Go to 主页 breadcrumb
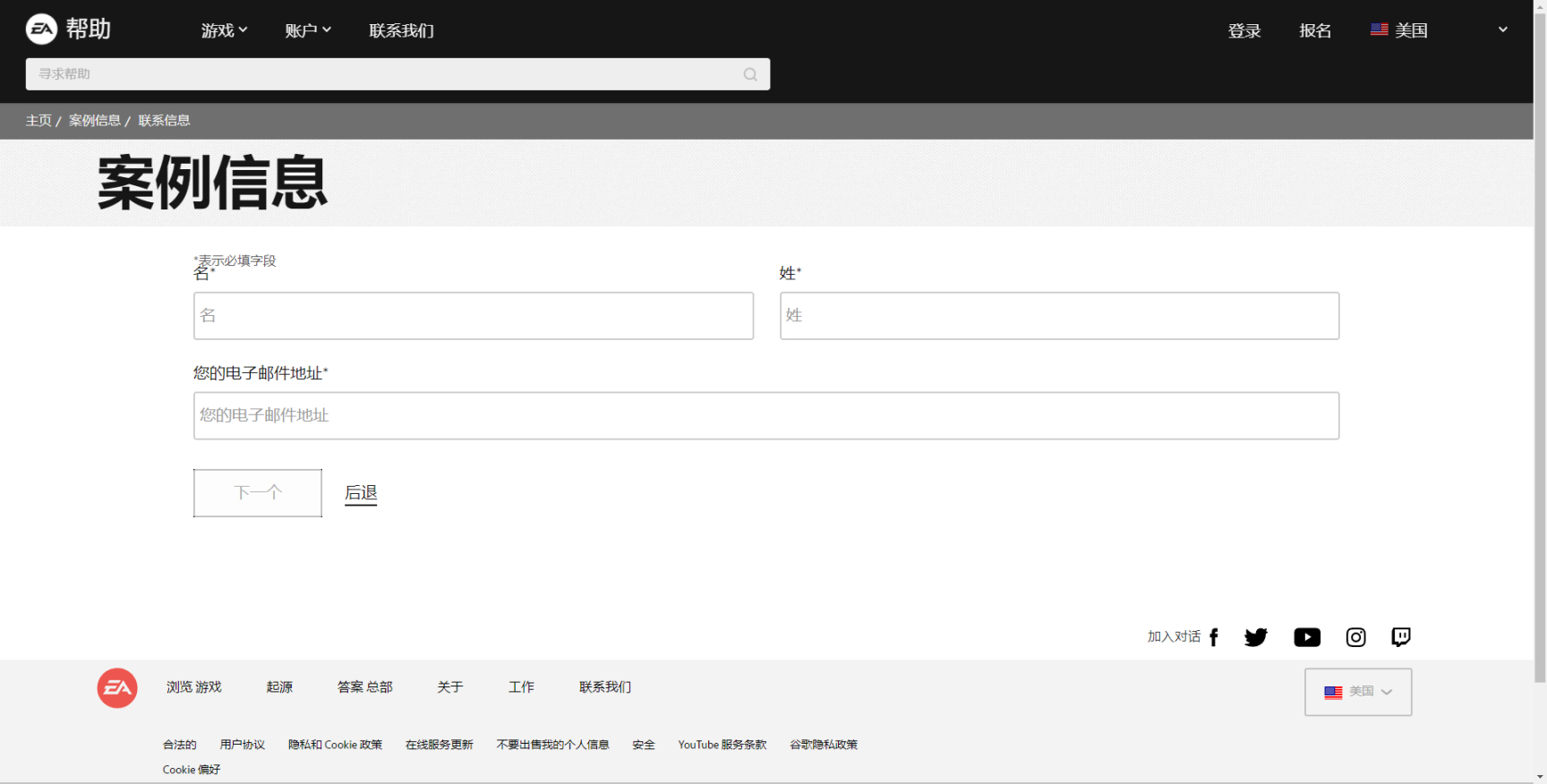The height and width of the screenshot is (784, 1547). 38,121
